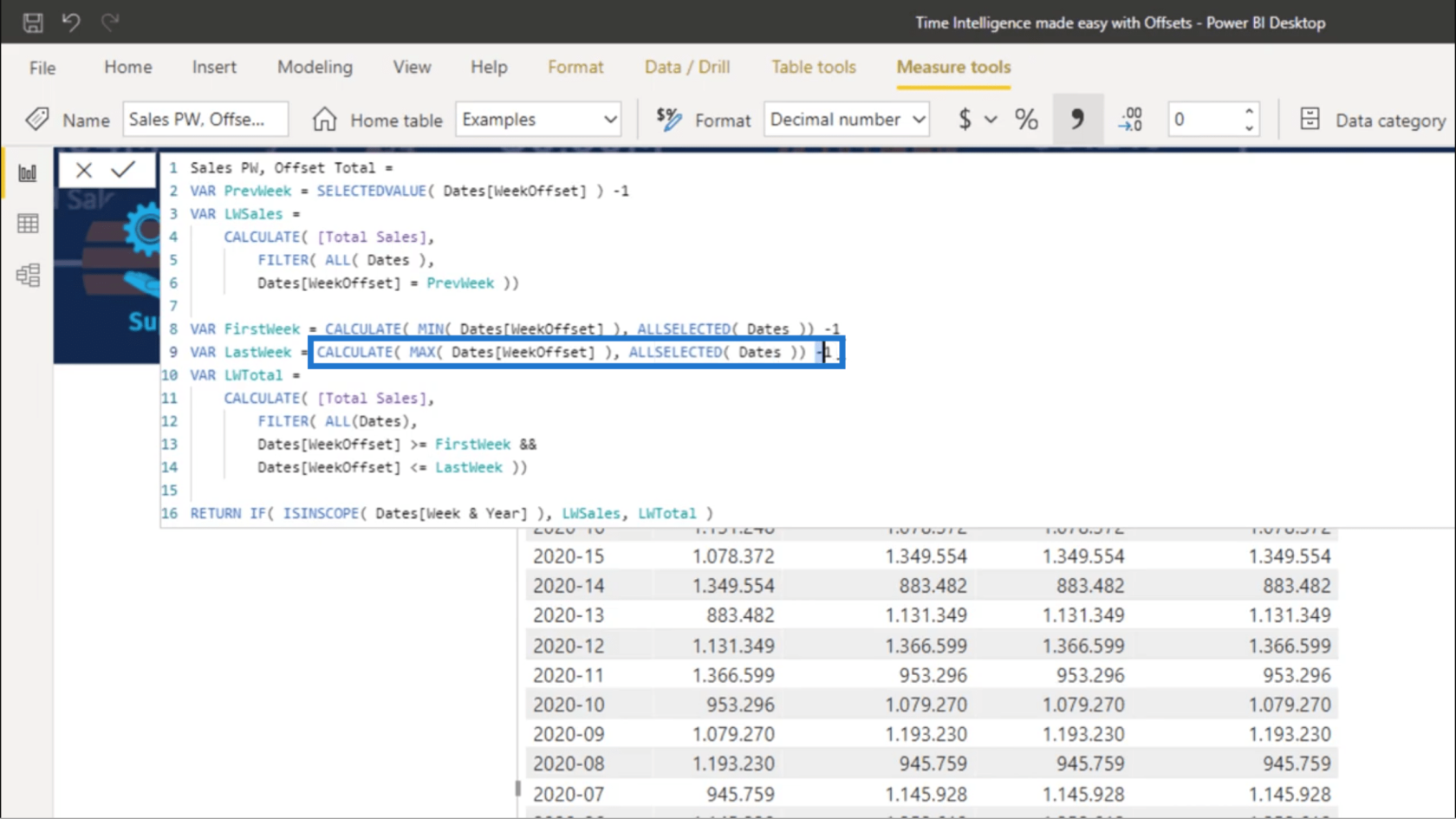
Task: Switch to Data view in sidebar
Action: pyautogui.click(x=28, y=224)
